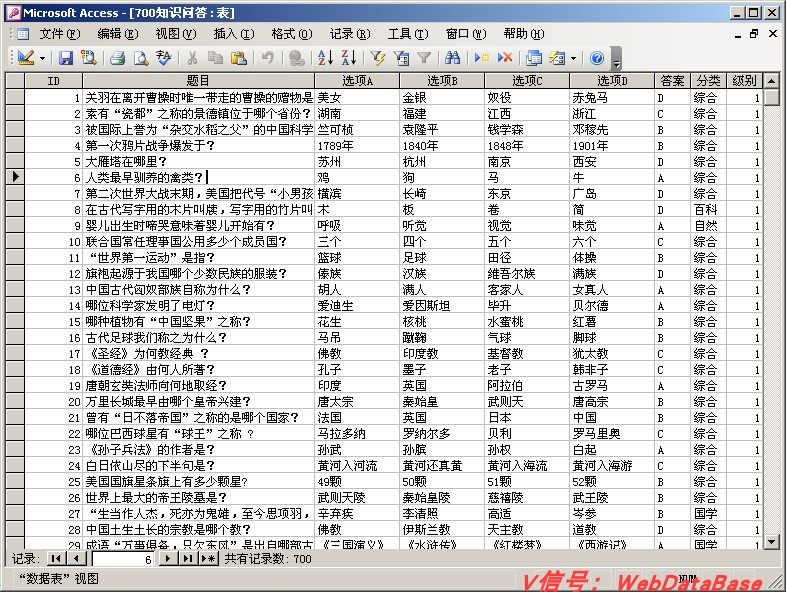Click 百科 category cell in row 8

pyautogui.click(x=708, y=210)
